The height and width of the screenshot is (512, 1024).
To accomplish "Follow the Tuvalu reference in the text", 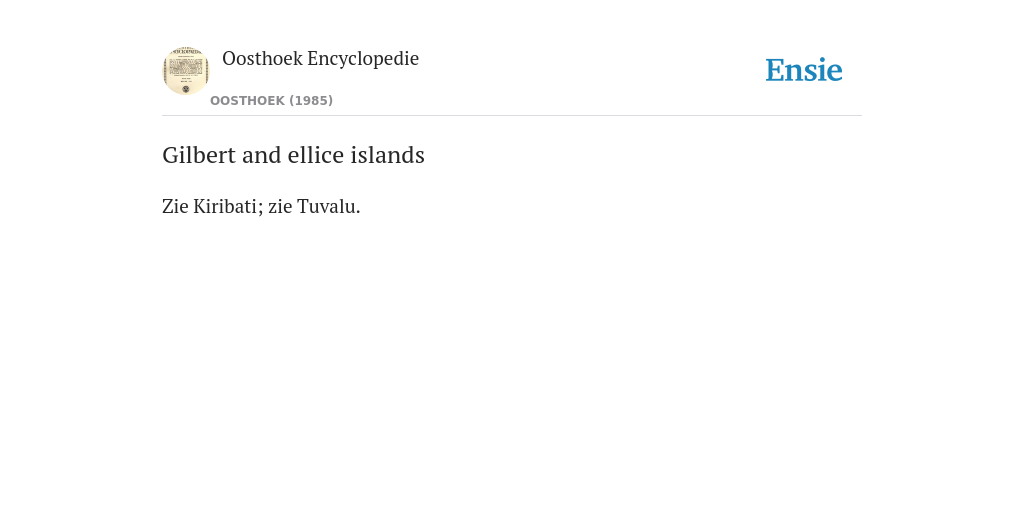I will point(326,206).
